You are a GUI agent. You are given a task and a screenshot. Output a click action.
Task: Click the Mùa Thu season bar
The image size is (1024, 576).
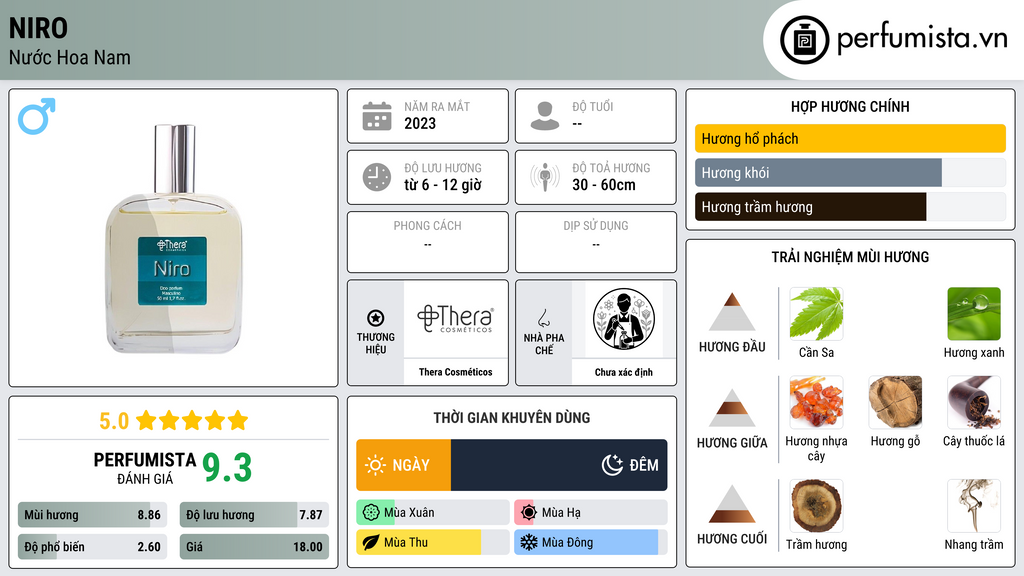click(433, 543)
